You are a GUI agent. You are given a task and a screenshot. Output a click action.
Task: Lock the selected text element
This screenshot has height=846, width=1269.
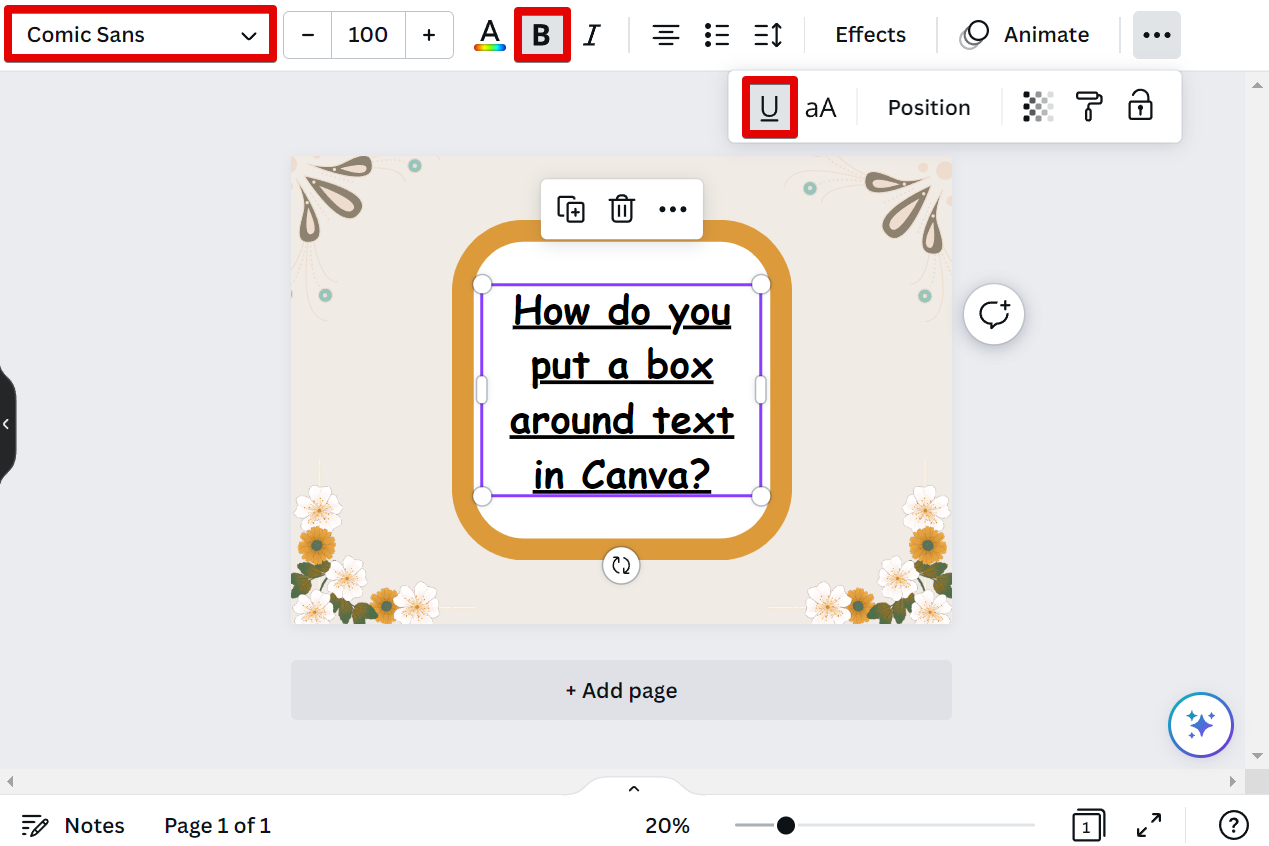tap(1140, 107)
